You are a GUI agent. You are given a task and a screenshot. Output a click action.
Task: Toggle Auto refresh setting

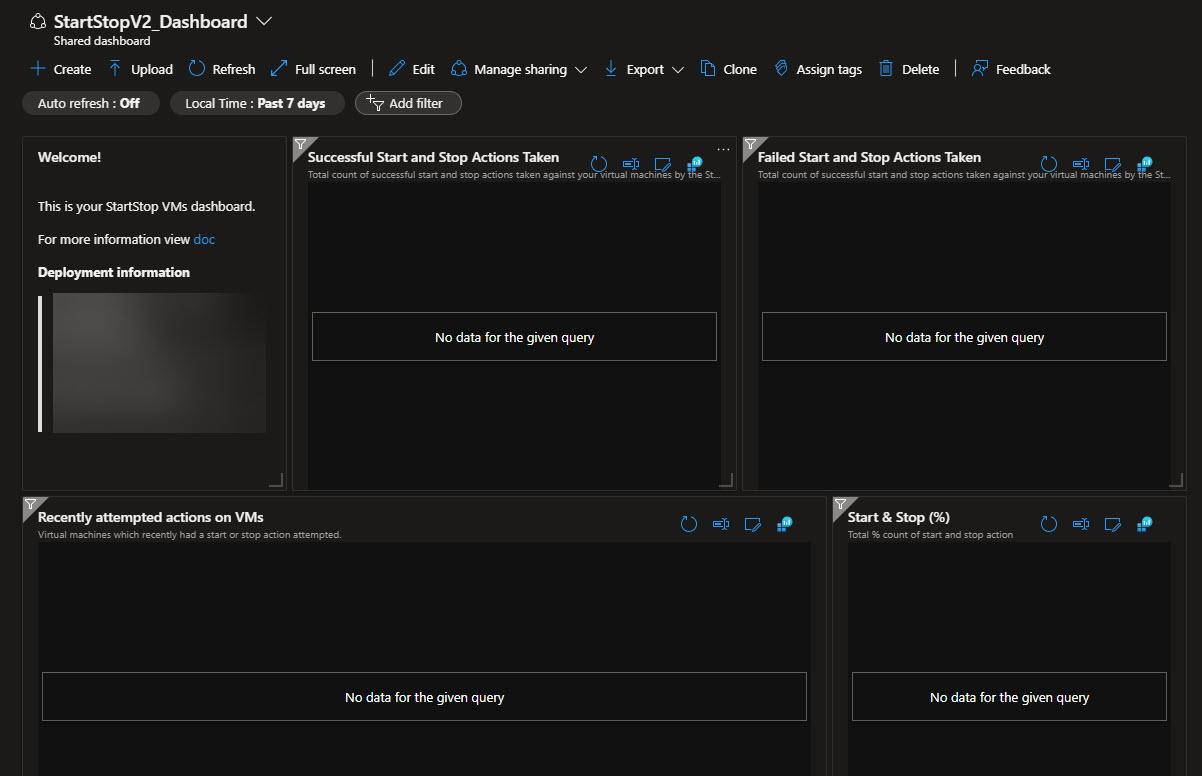click(90, 102)
